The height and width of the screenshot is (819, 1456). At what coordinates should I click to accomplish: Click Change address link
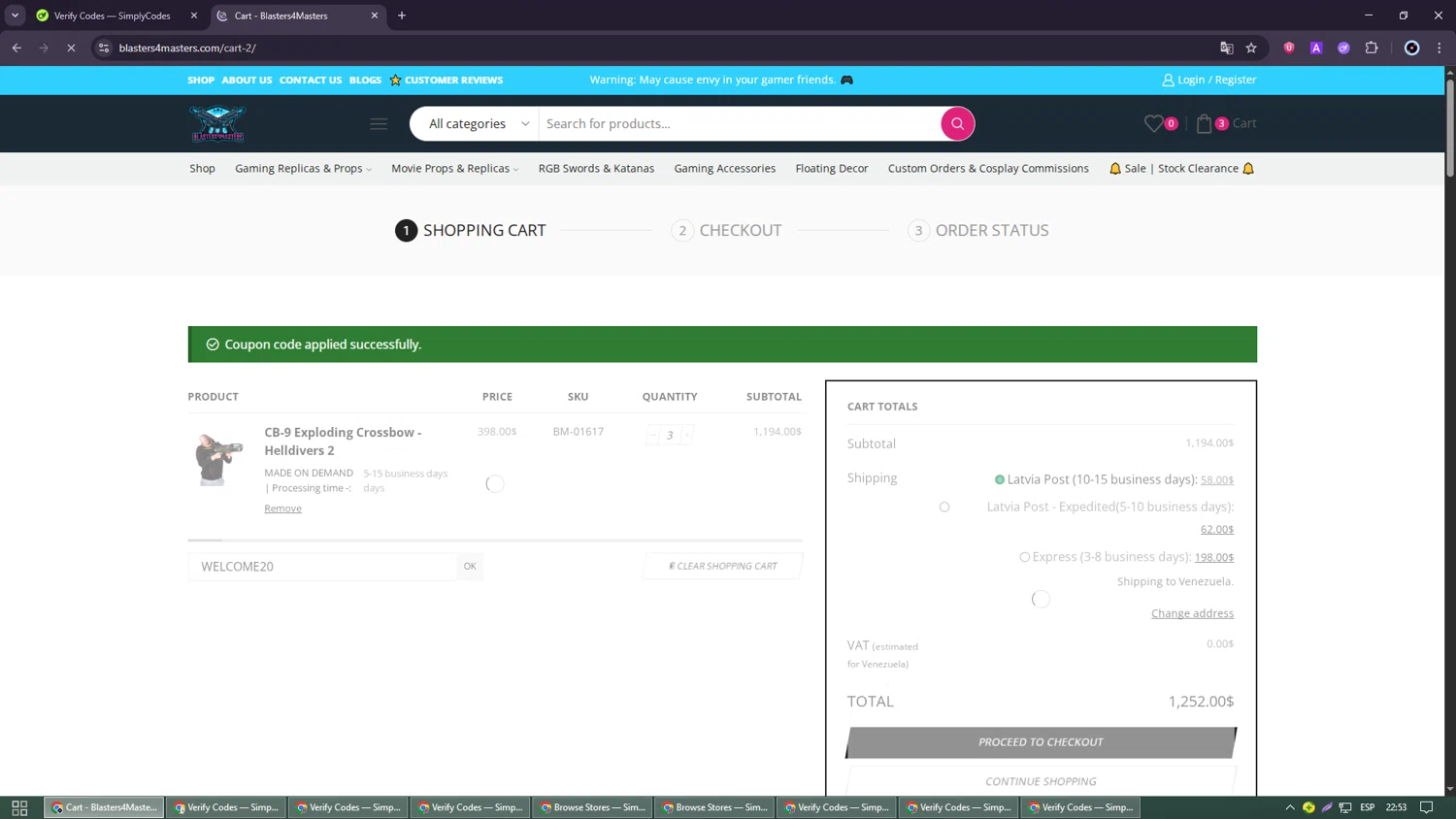pos(1192,613)
